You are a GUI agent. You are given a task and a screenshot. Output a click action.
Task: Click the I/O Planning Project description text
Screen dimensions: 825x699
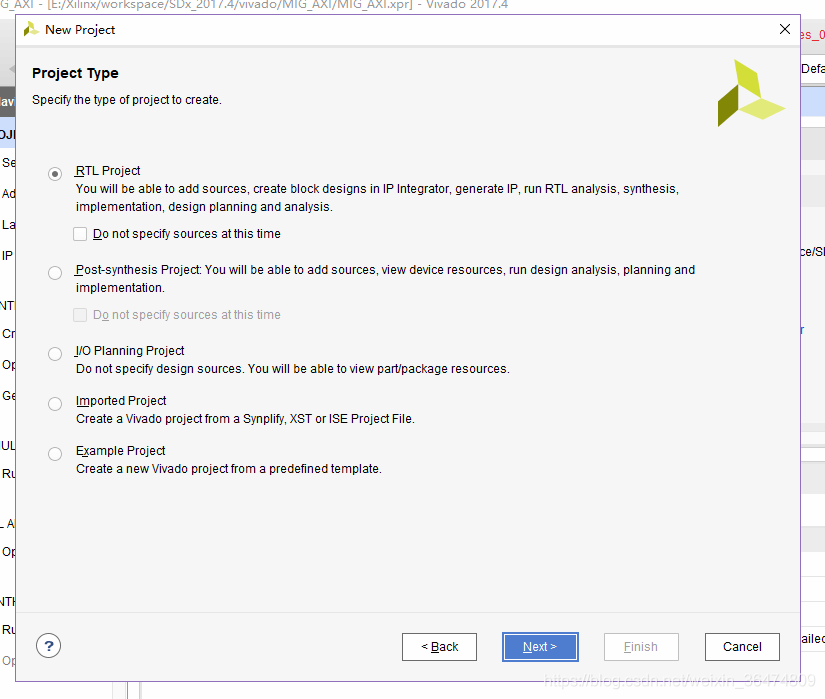[x=293, y=369]
